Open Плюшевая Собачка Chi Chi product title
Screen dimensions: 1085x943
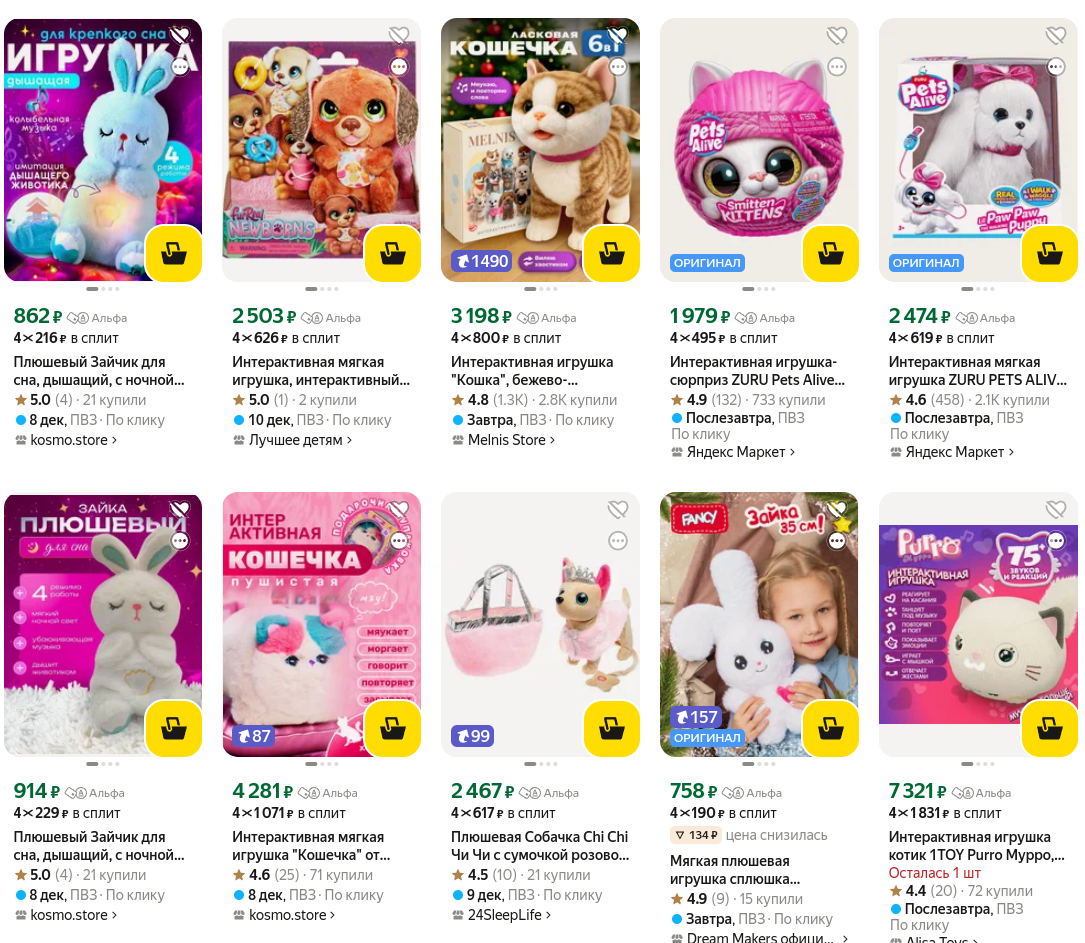tap(540, 845)
